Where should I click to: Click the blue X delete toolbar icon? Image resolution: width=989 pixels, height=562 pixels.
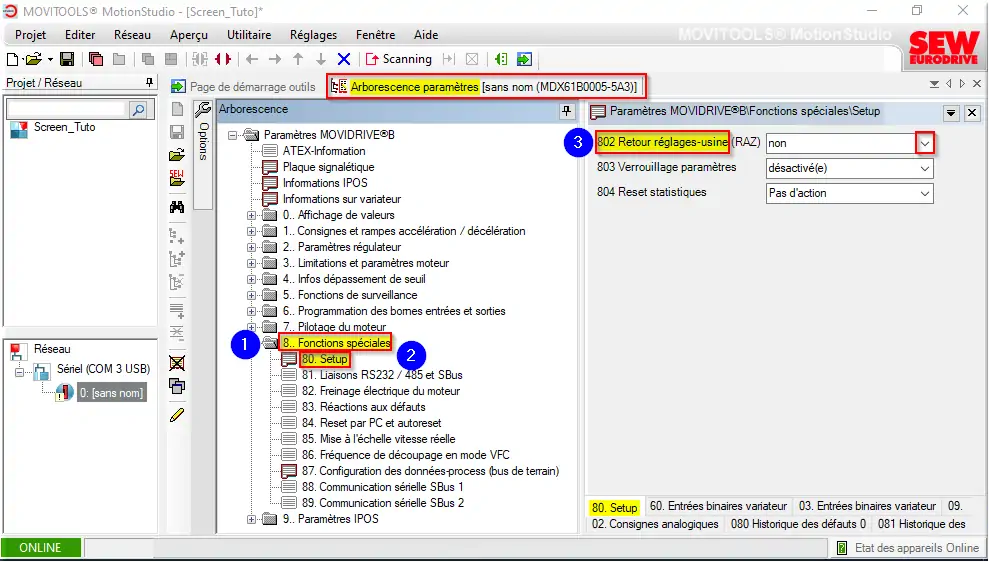[x=344, y=59]
